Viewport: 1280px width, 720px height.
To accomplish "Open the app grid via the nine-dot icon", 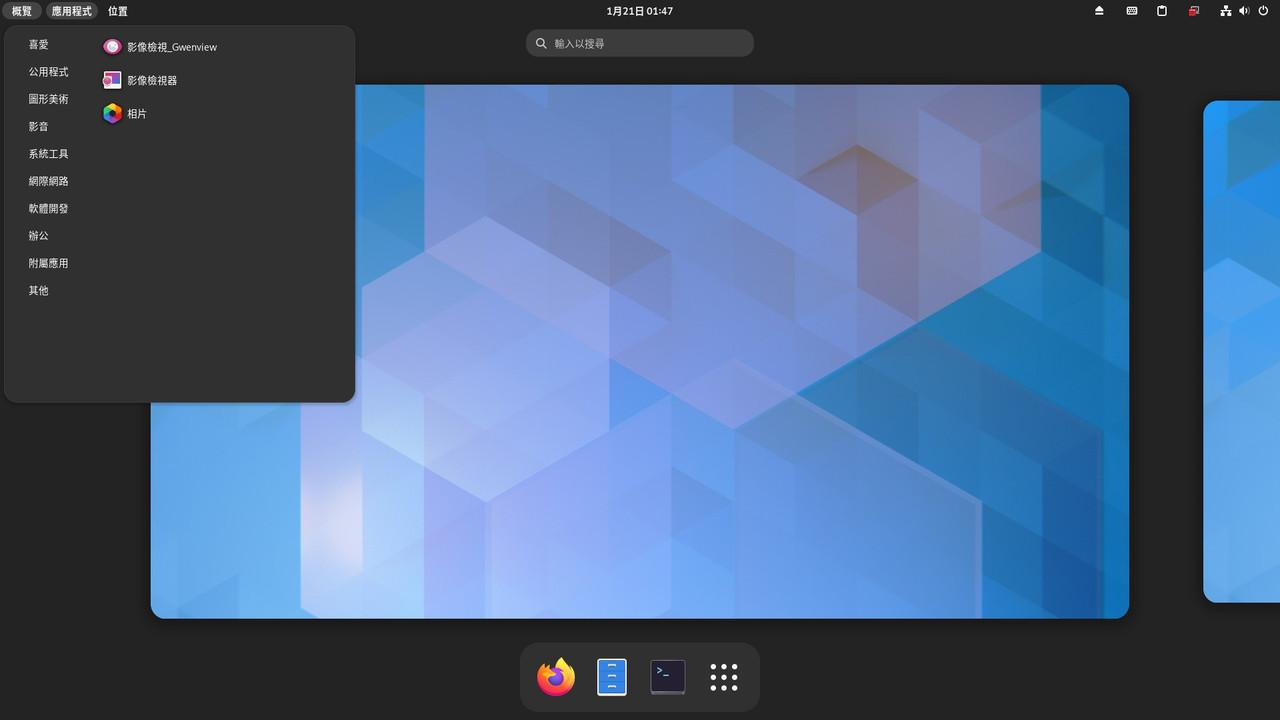I will click(x=723, y=676).
